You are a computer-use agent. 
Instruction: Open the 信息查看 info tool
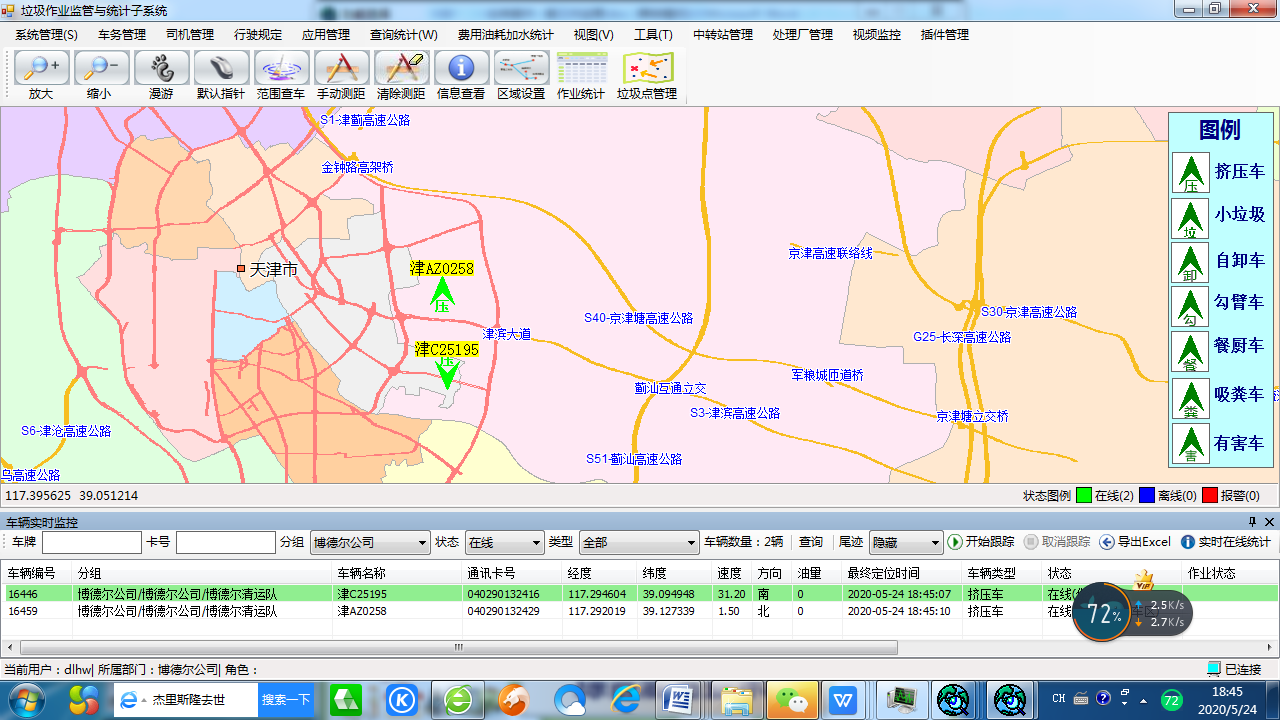(x=461, y=69)
